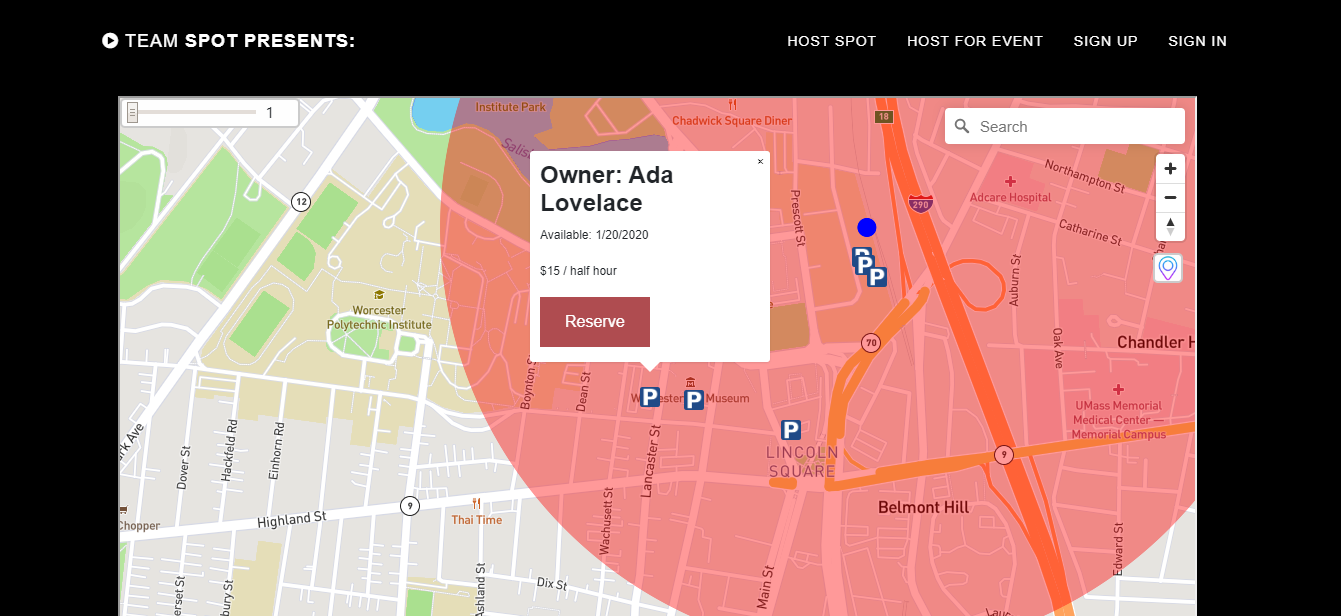
Task: Click the Belmont Hill label
Action: pyautogui.click(x=923, y=507)
